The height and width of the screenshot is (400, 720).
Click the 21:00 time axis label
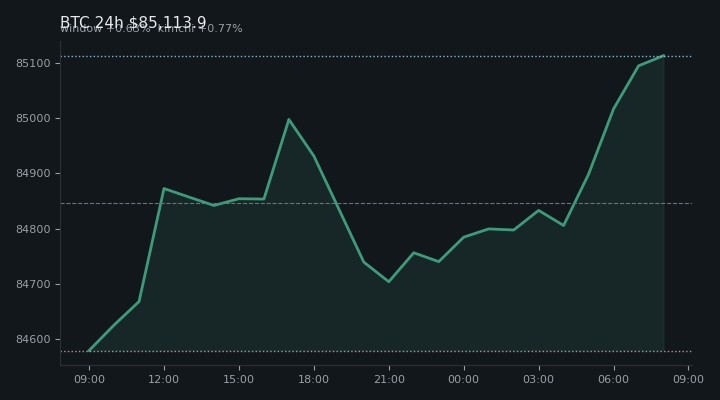click(389, 379)
